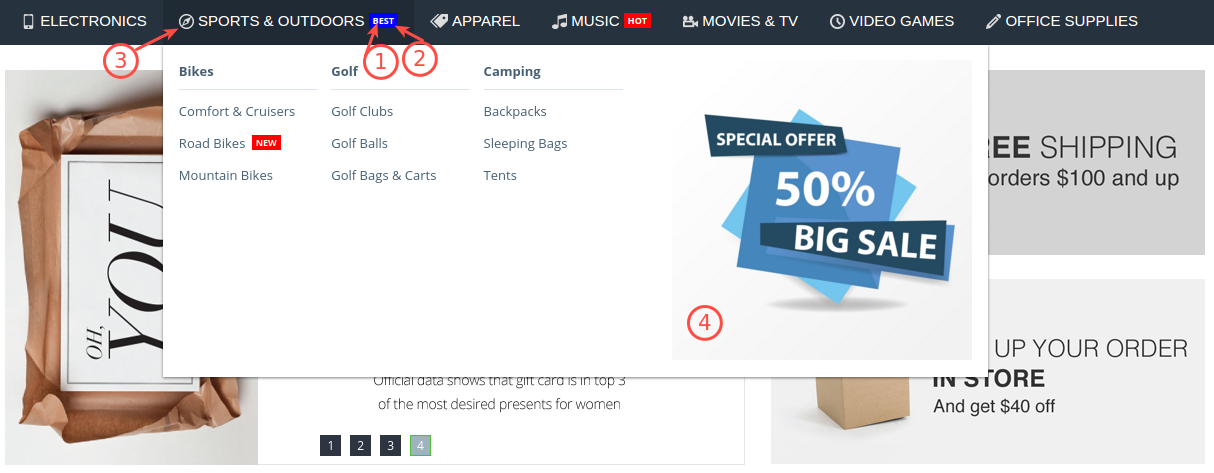The width and height of the screenshot is (1214, 473).
Task: Click the compass icon beside Sports & Outdoors
Action: 186,21
